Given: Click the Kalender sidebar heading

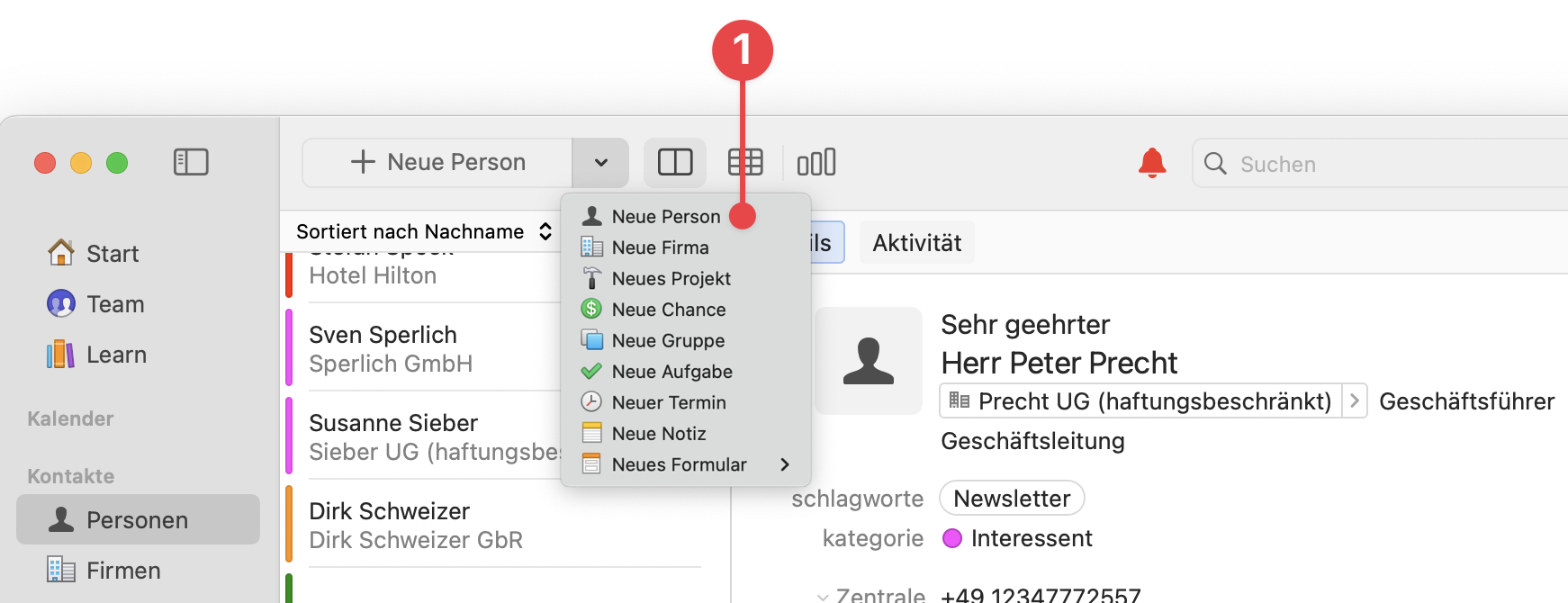Looking at the screenshot, I should click(70, 418).
